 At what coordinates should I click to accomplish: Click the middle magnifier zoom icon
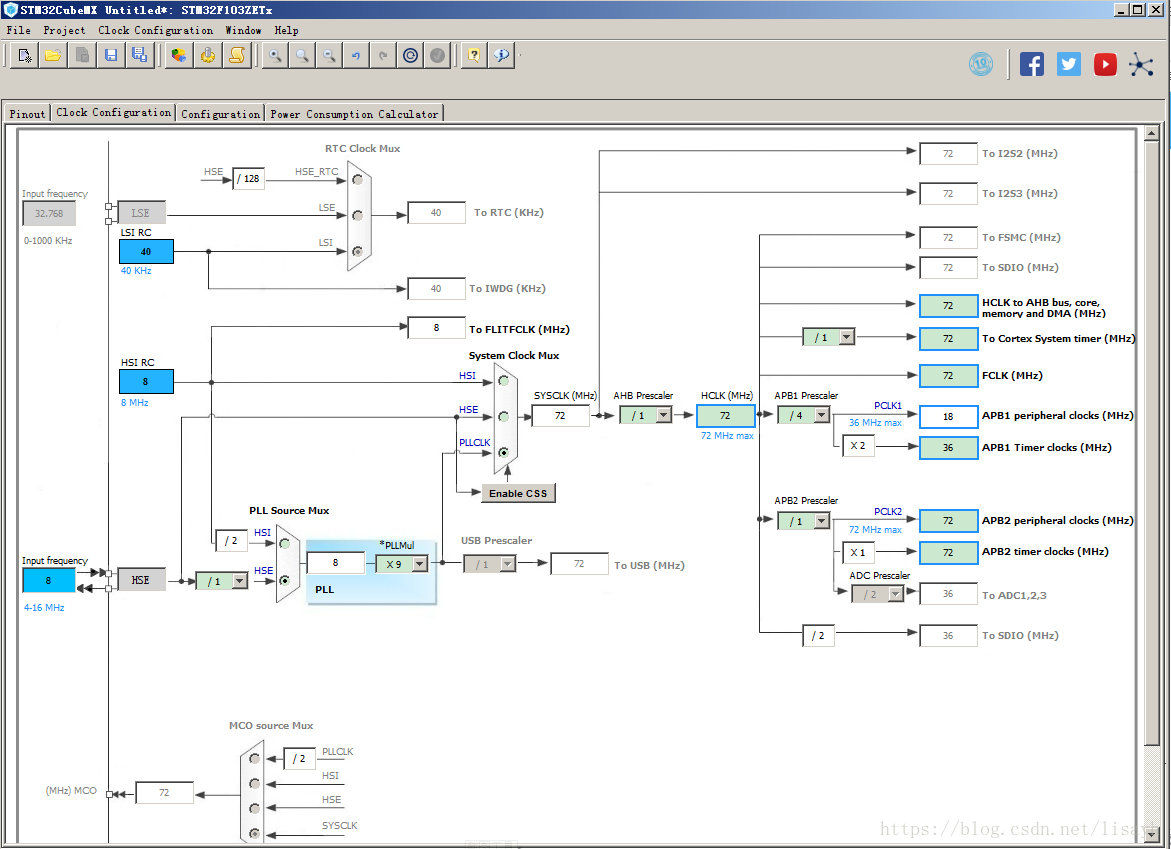pos(302,55)
